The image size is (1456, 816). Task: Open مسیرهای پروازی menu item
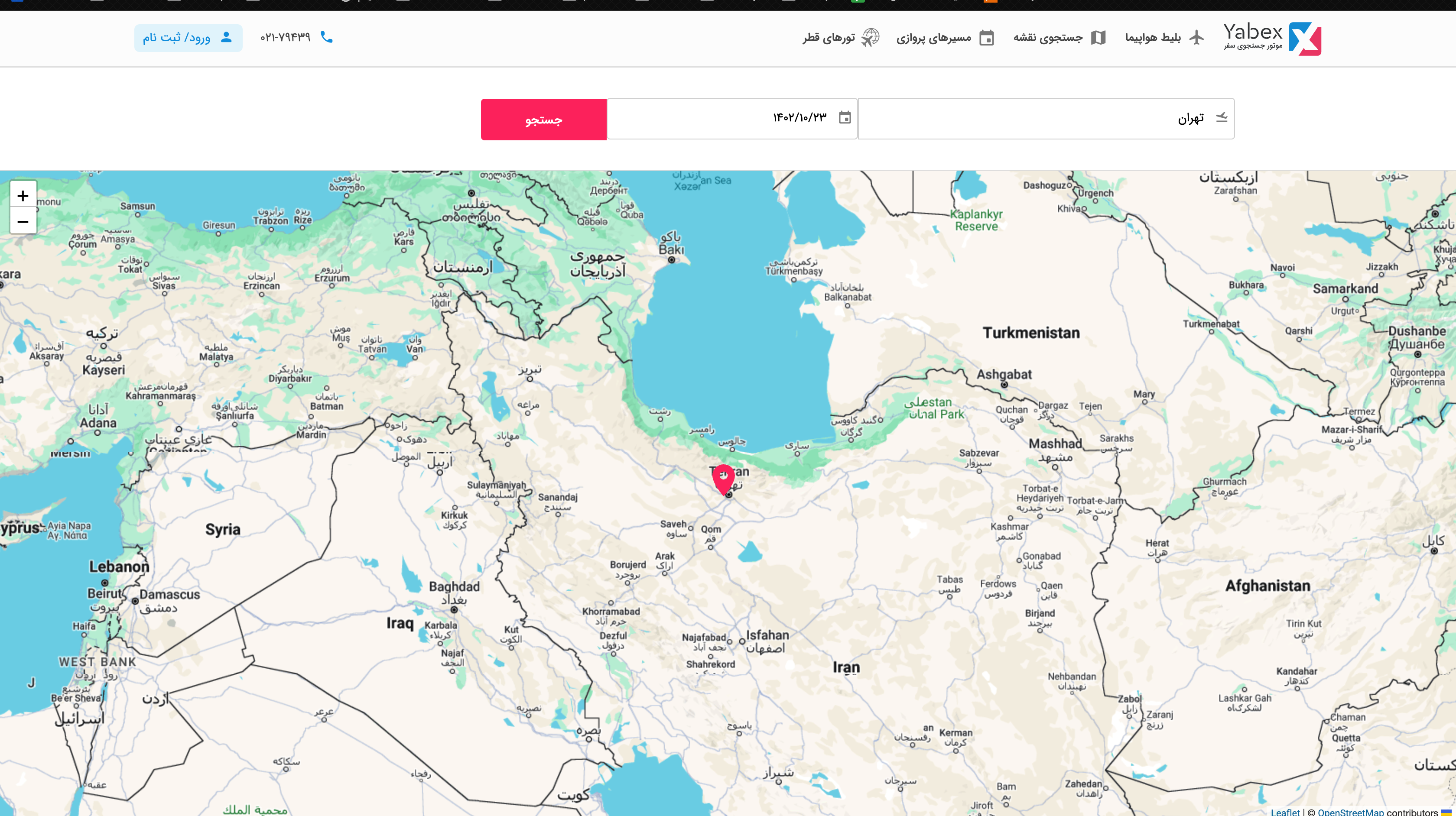(x=933, y=38)
